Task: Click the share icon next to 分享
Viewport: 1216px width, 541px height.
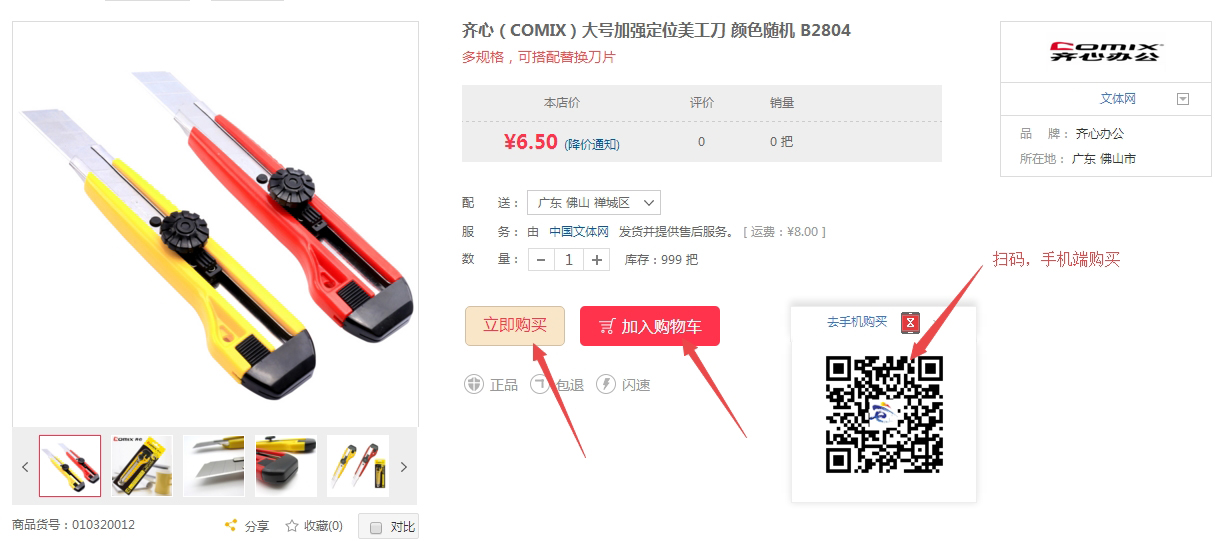Action: pyautogui.click(x=230, y=526)
